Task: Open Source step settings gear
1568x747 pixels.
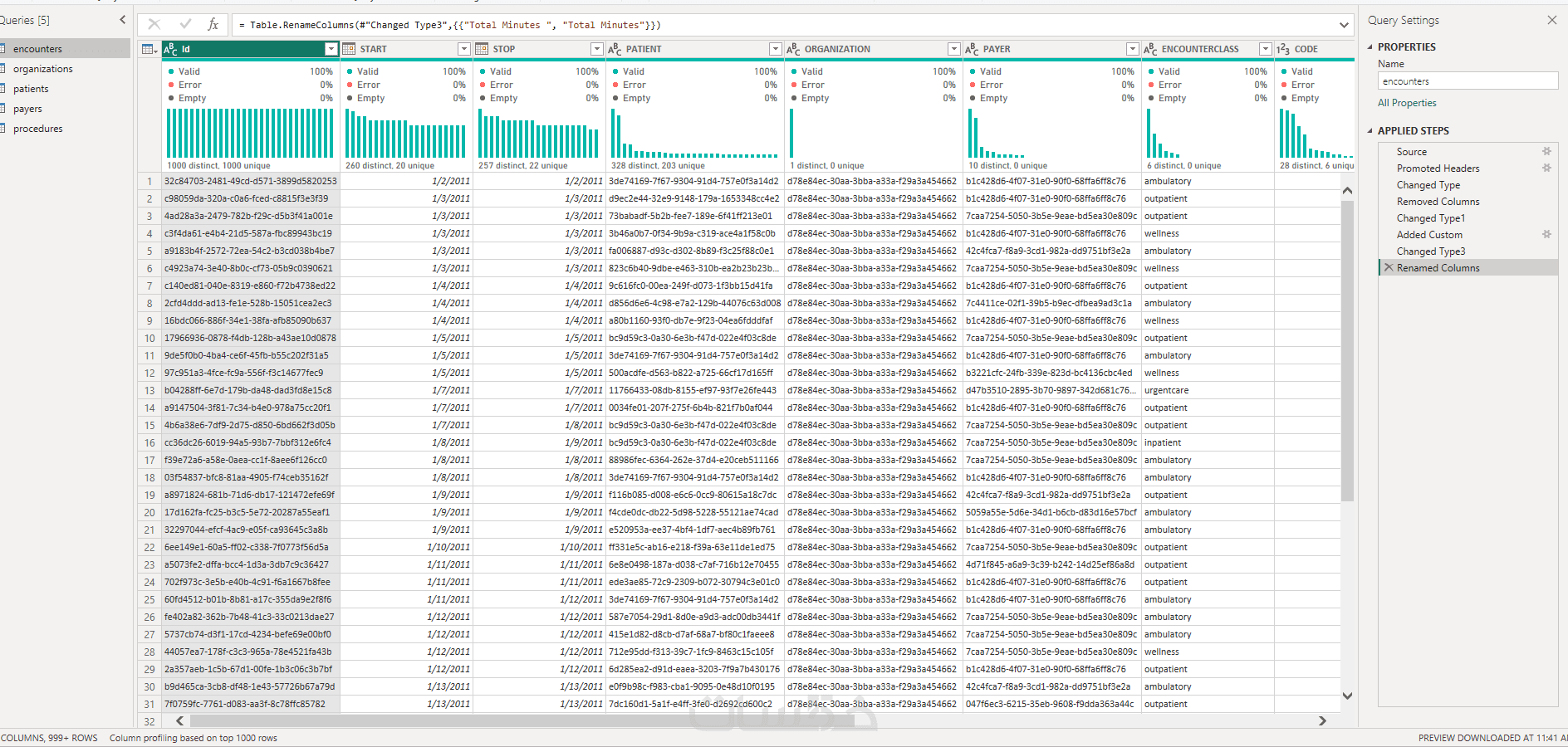Action: tap(1546, 152)
